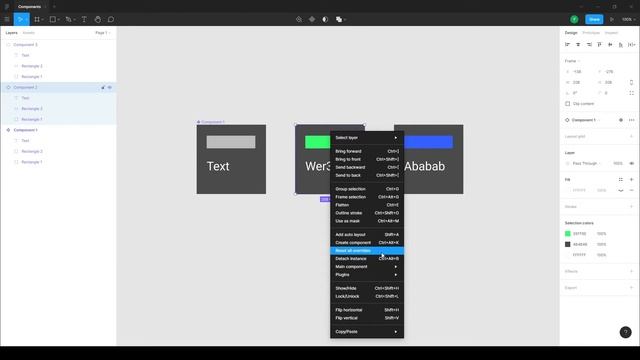Viewport: 640px width, 360px height.
Task: Toggle independent corner radius icon
Action: pos(631,93)
